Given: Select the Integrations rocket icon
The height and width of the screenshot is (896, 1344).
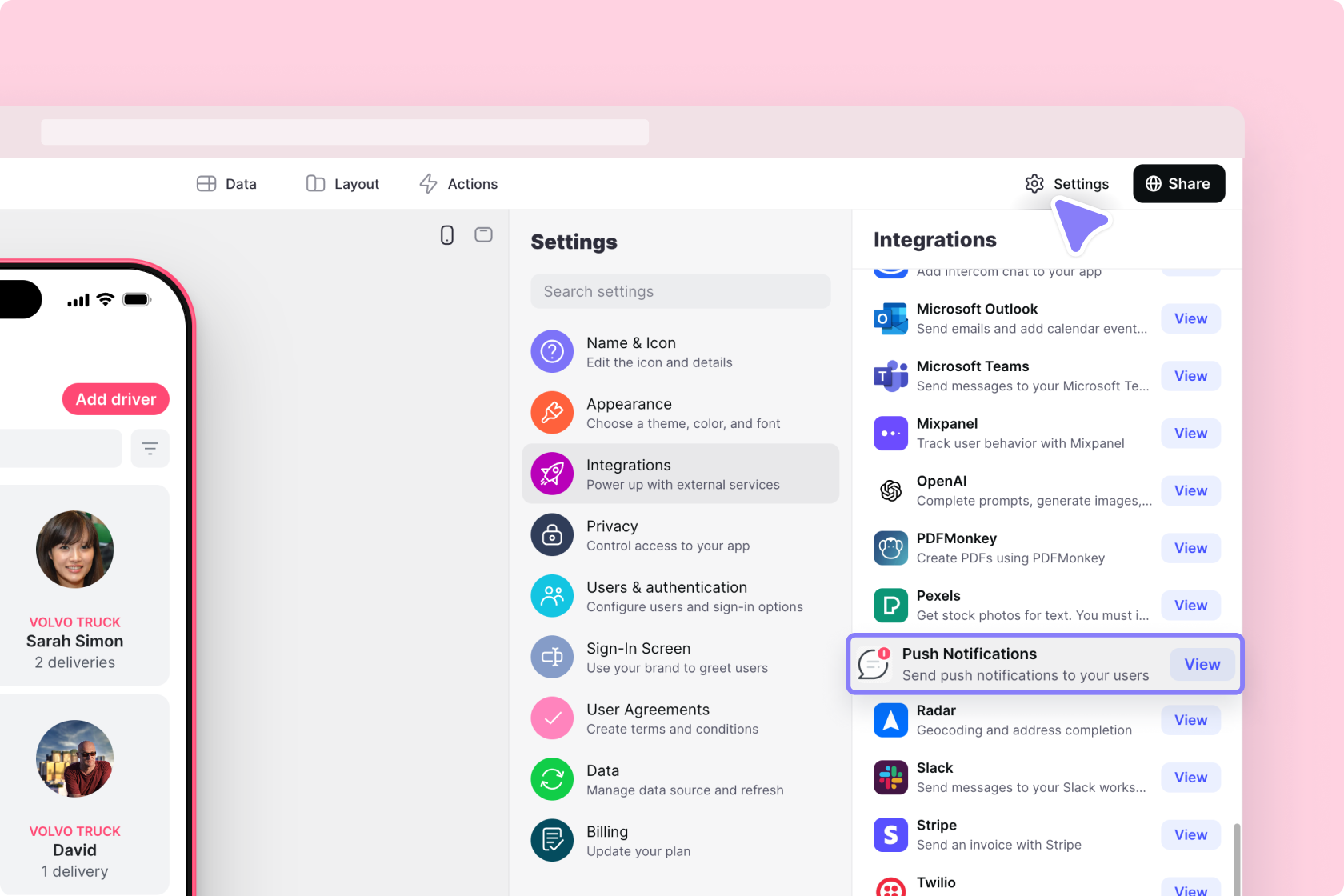Looking at the screenshot, I should coord(552,473).
